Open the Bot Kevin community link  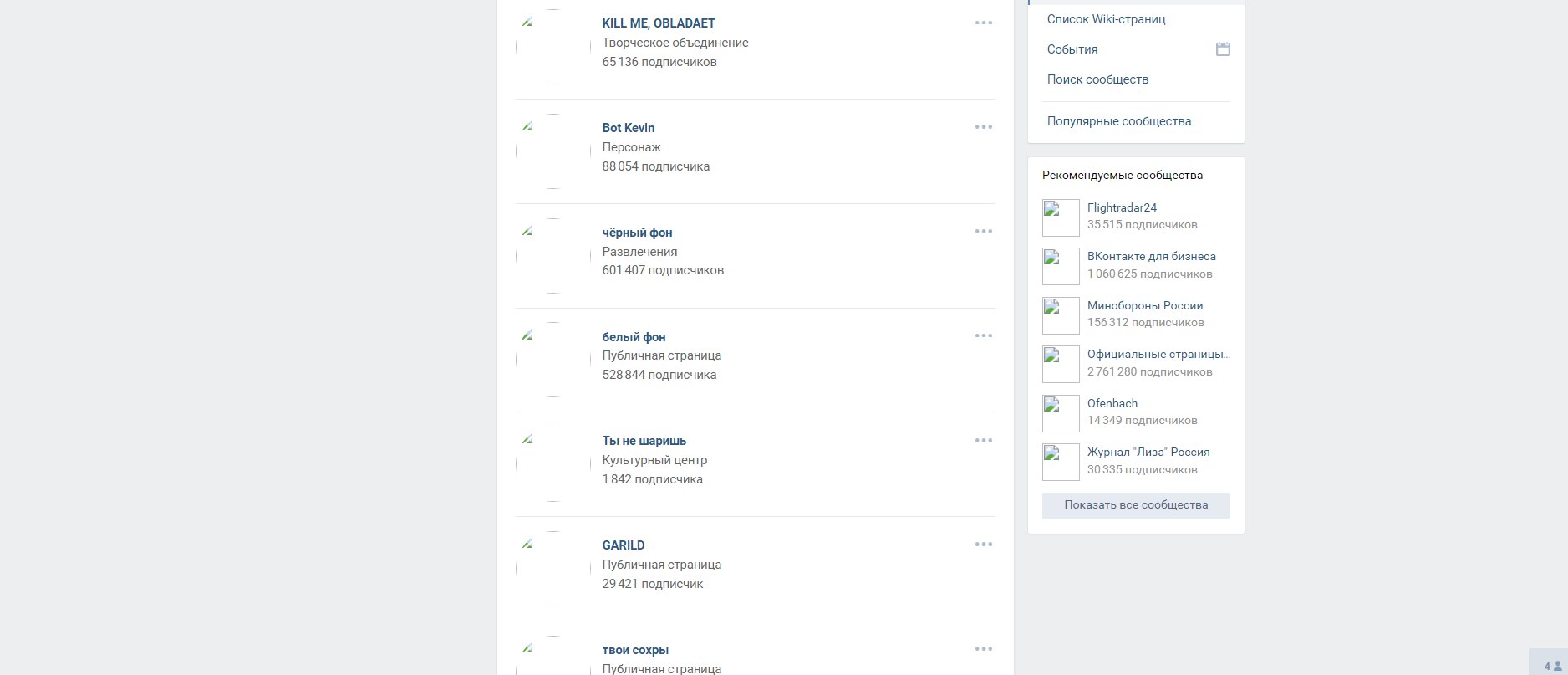click(x=628, y=128)
